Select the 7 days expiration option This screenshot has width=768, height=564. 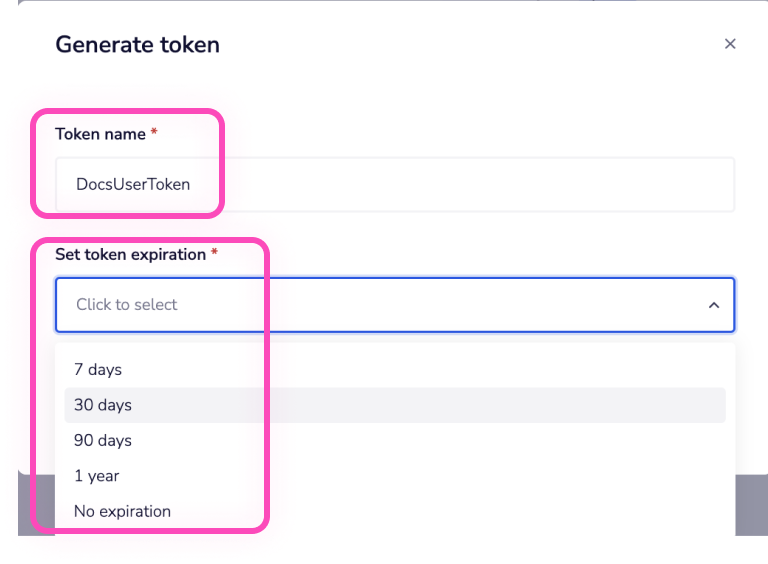pos(98,369)
